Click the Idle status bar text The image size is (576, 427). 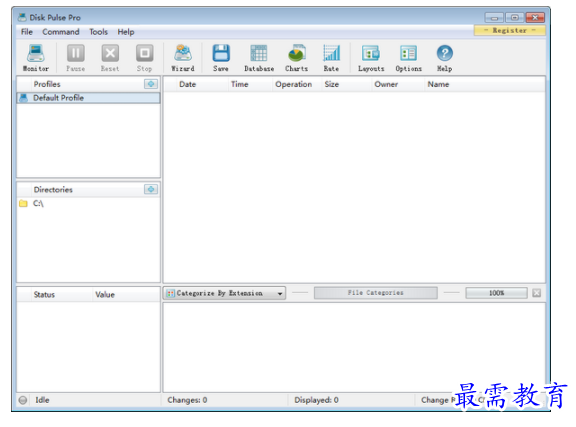(x=42, y=400)
